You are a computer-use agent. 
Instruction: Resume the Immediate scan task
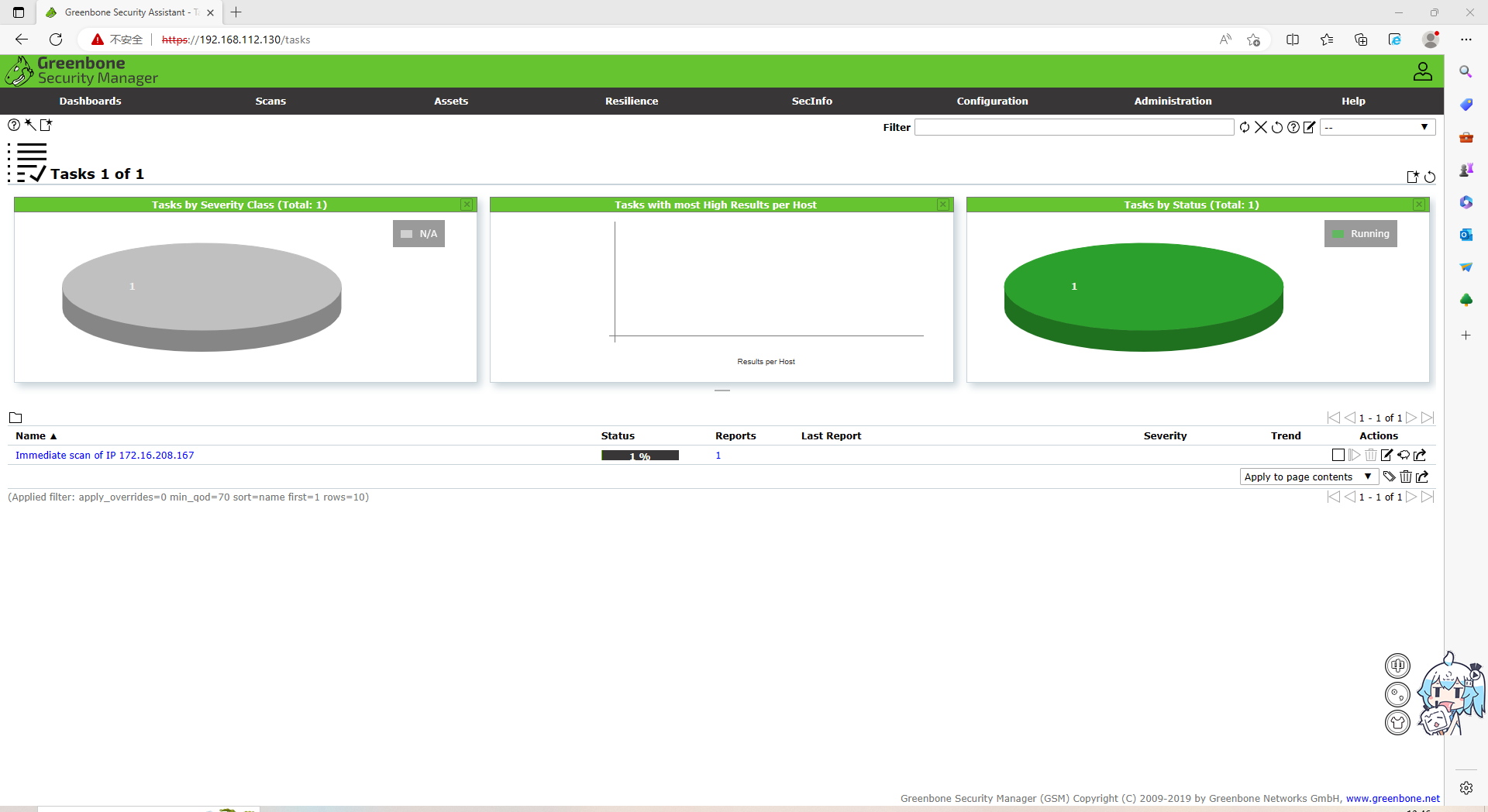1355,455
